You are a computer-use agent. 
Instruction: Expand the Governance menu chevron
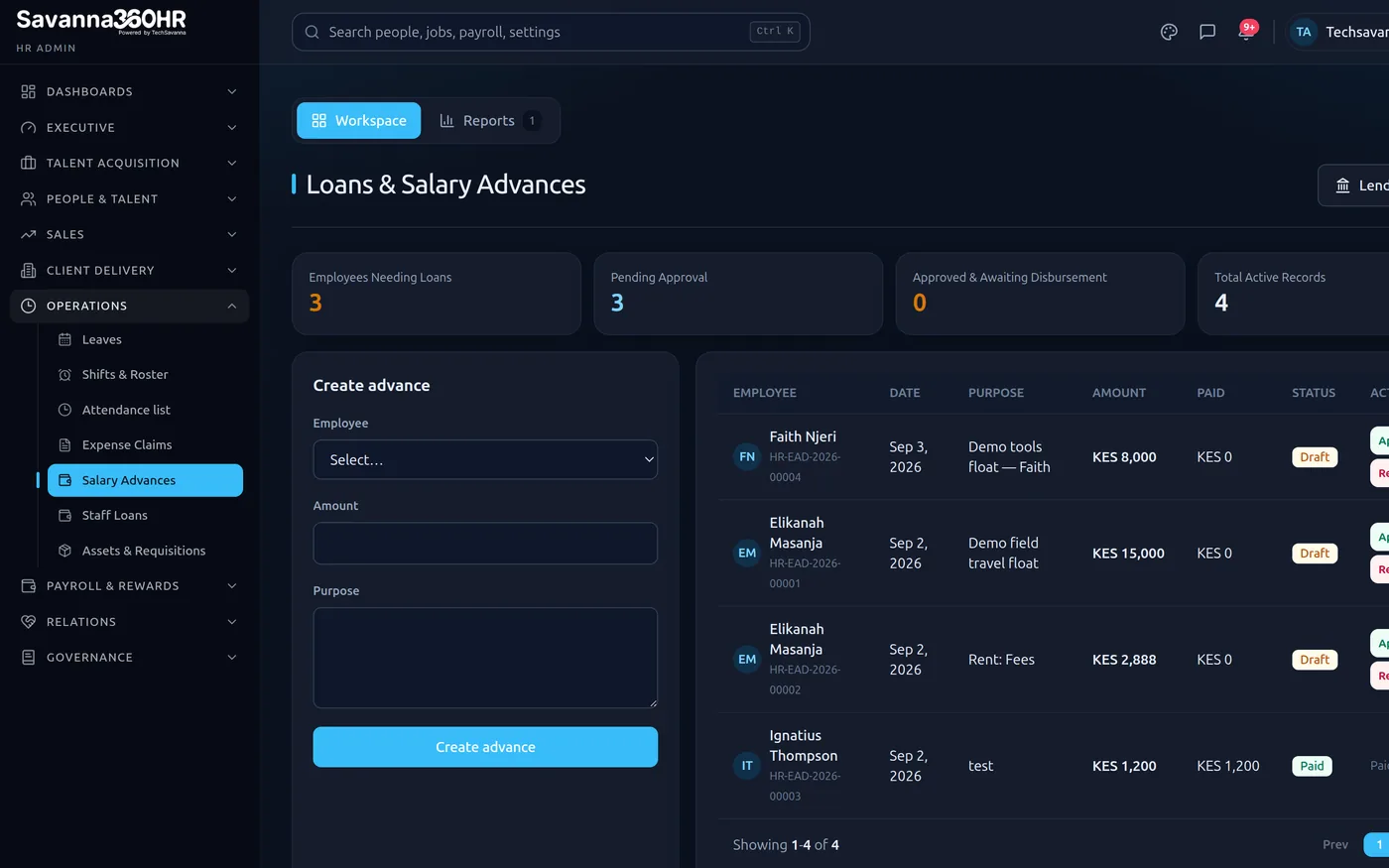click(231, 657)
